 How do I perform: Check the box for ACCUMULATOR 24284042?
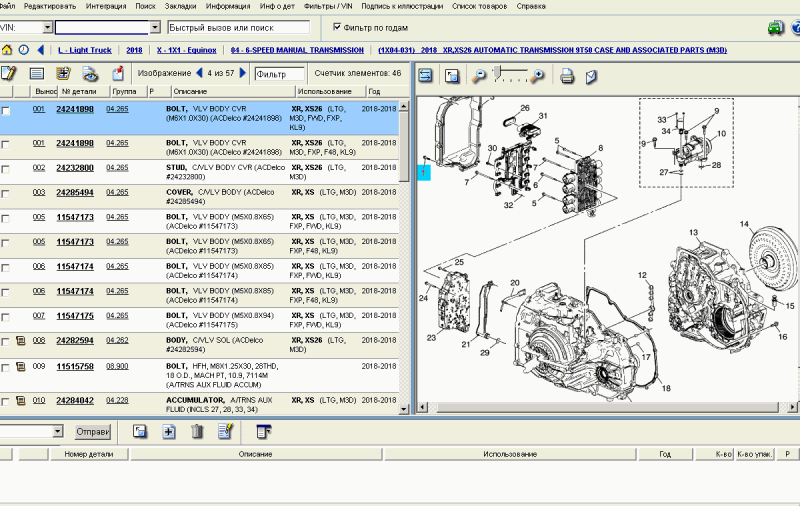6,402
